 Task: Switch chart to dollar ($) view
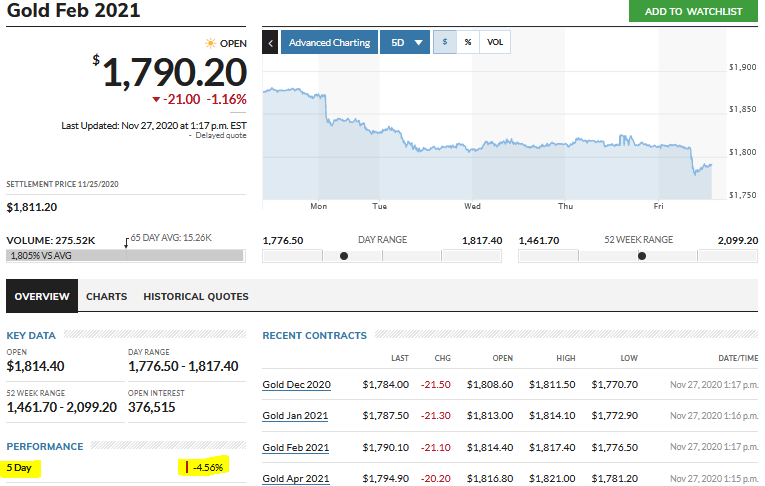coord(444,42)
